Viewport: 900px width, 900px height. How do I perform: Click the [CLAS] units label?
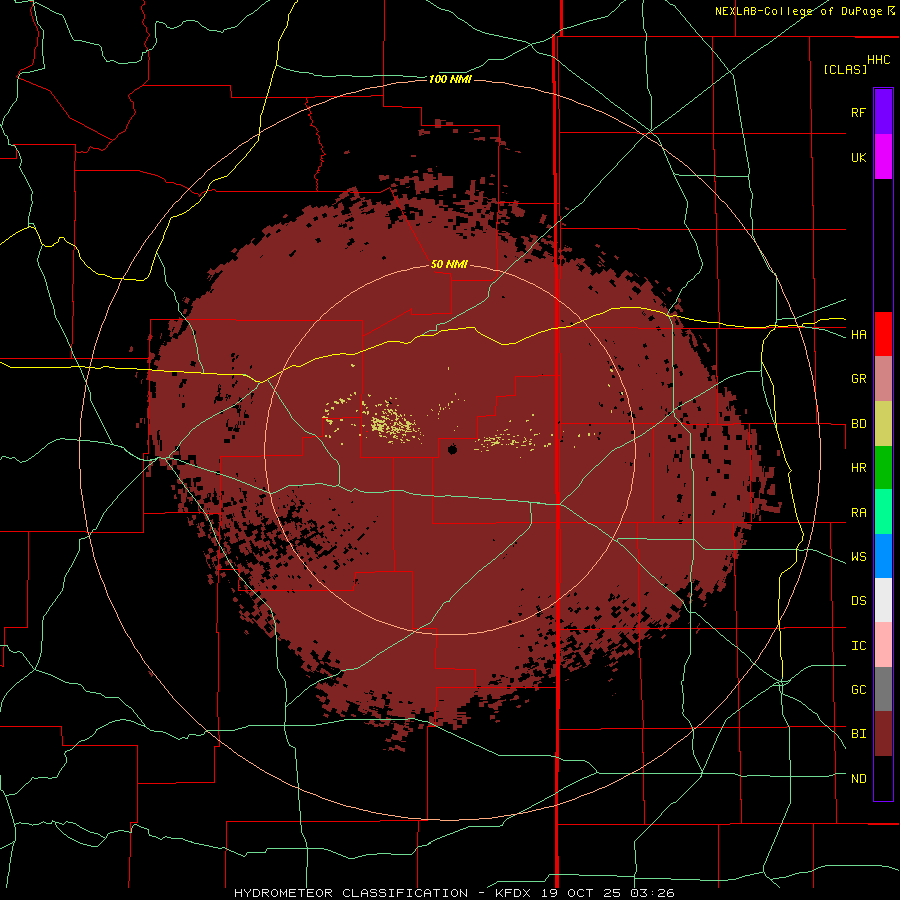tap(844, 69)
